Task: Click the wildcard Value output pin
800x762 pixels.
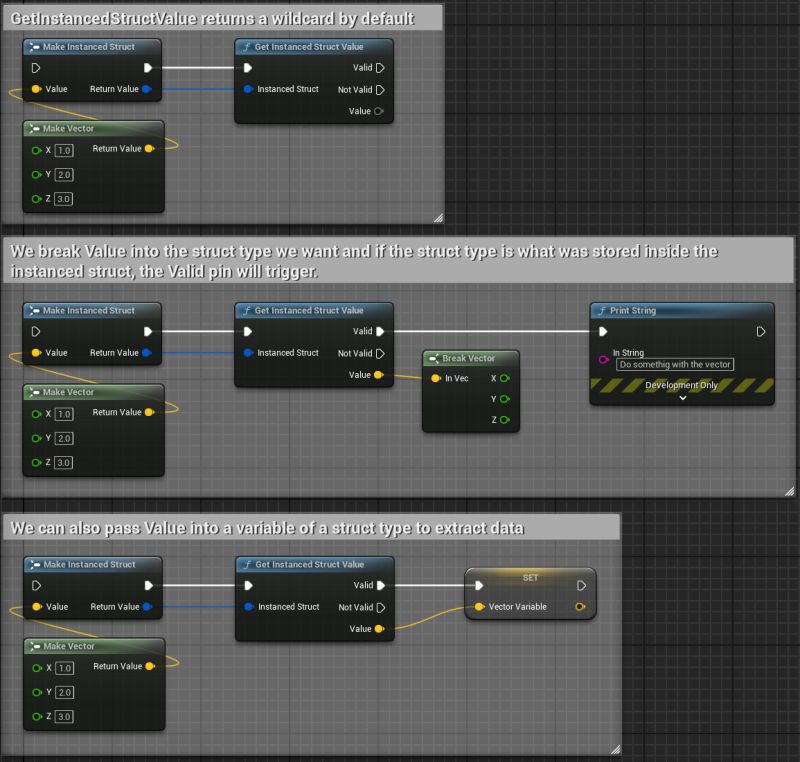Action: (378, 375)
